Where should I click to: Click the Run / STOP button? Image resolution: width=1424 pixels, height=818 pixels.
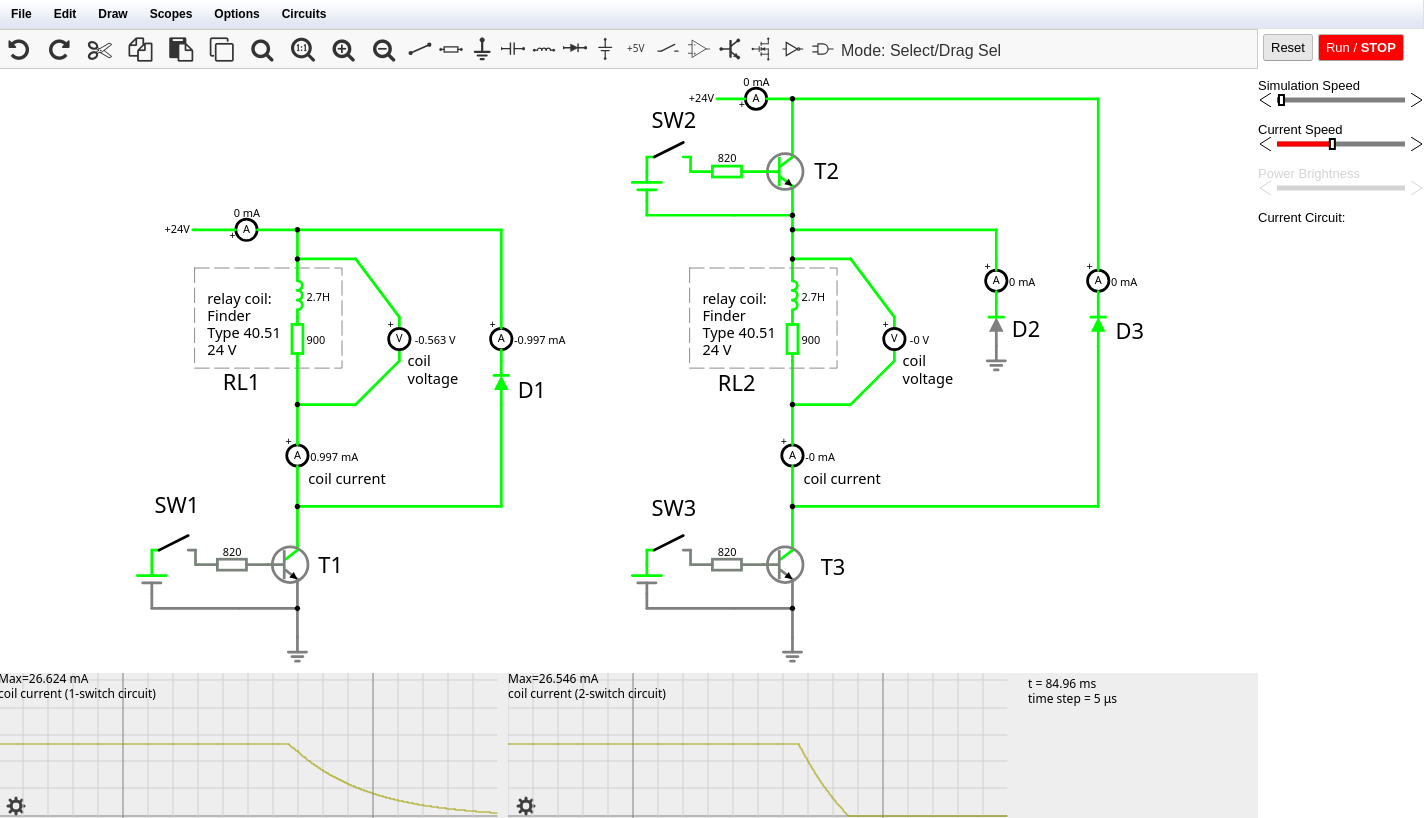[x=1360, y=48]
